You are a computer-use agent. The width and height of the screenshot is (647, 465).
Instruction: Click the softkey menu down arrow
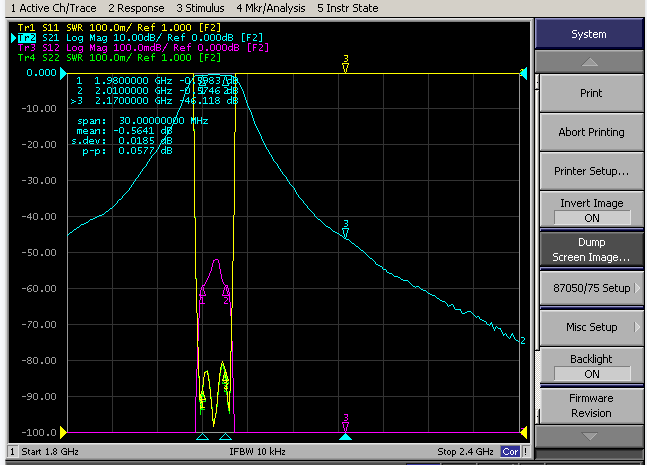click(x=589, y=436)
